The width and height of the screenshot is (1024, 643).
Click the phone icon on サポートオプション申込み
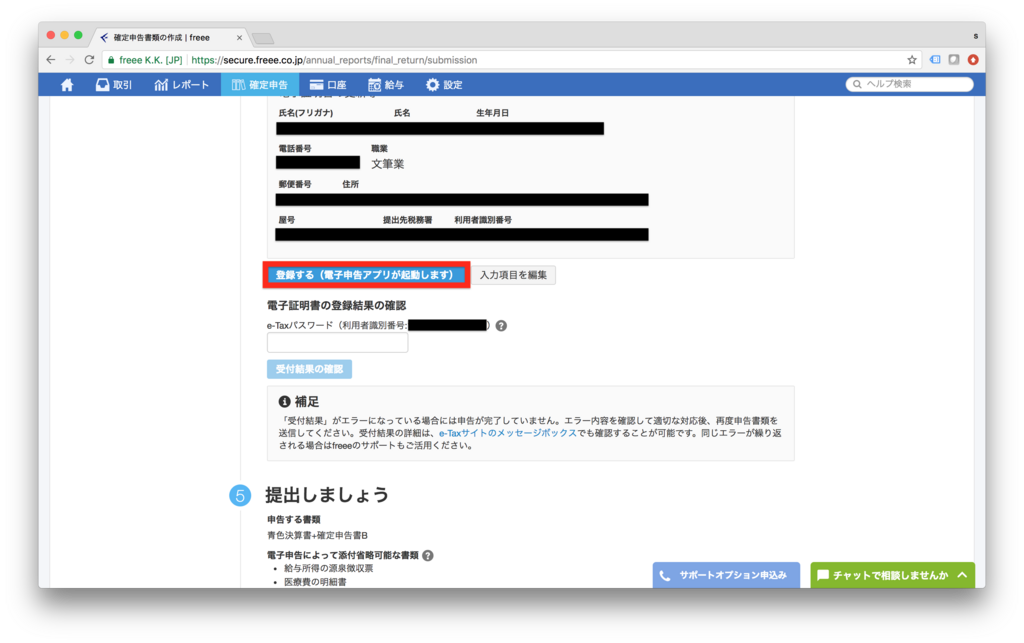point(664,575)
